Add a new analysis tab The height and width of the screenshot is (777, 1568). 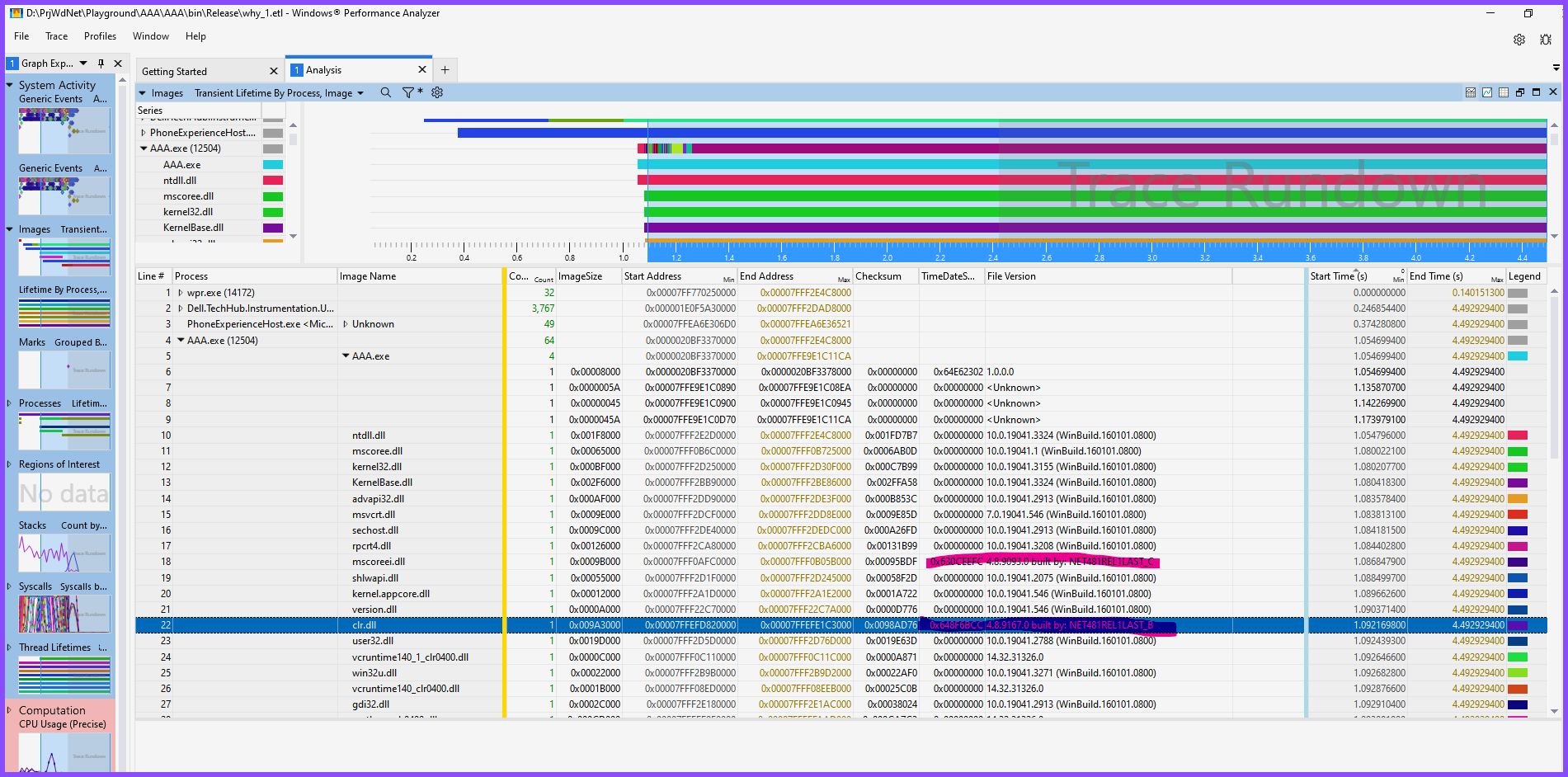(445, 70)
